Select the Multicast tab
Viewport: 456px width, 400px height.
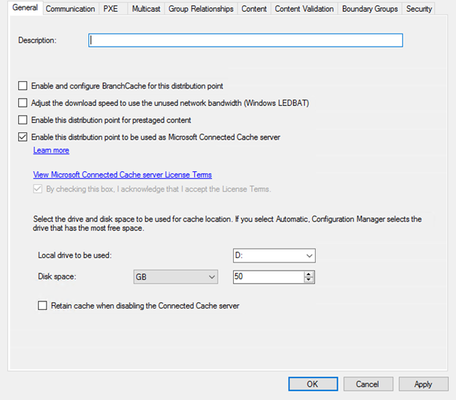tap(146, 9)
